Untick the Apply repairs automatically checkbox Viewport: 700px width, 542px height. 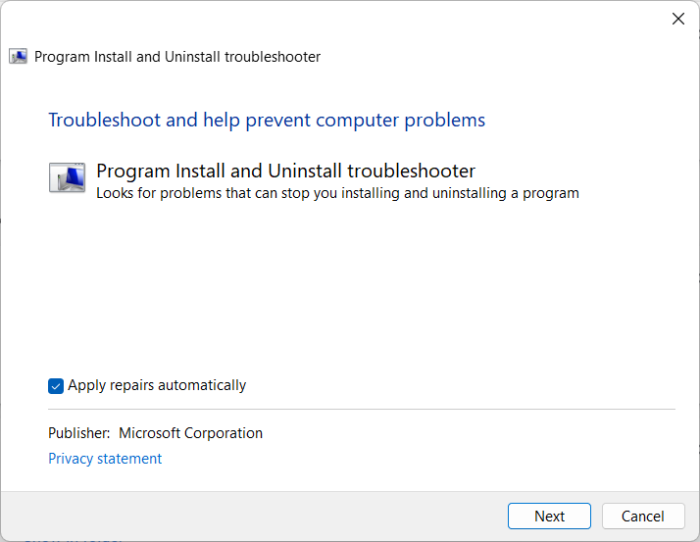(x=56, y=386)
